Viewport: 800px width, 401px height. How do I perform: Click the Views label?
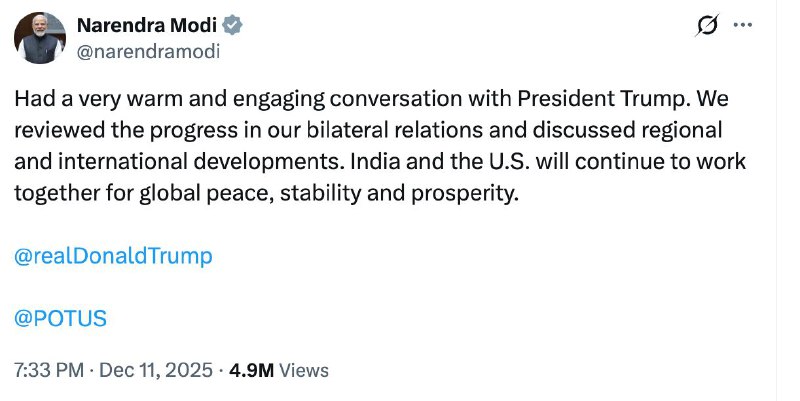(x=304, y=370)
